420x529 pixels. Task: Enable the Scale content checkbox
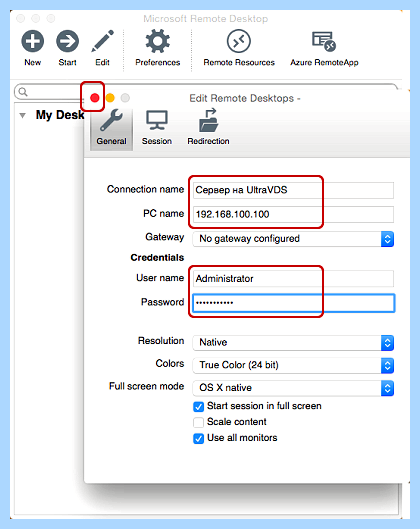tap(198, 422)
